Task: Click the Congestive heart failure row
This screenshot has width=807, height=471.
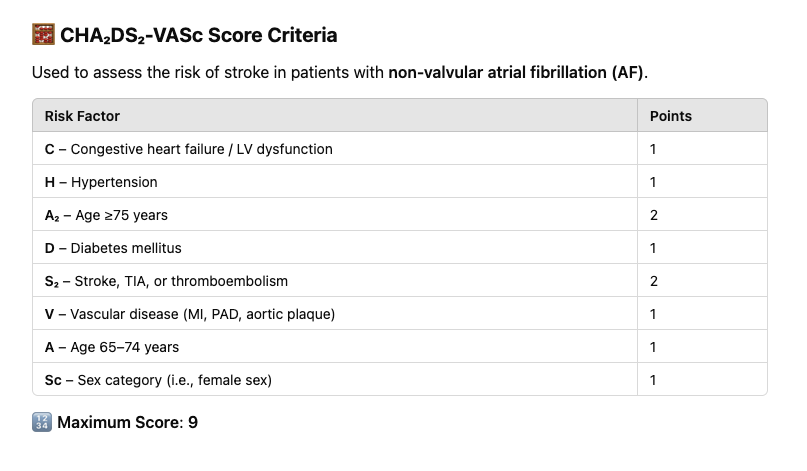Action: (399, 149)
